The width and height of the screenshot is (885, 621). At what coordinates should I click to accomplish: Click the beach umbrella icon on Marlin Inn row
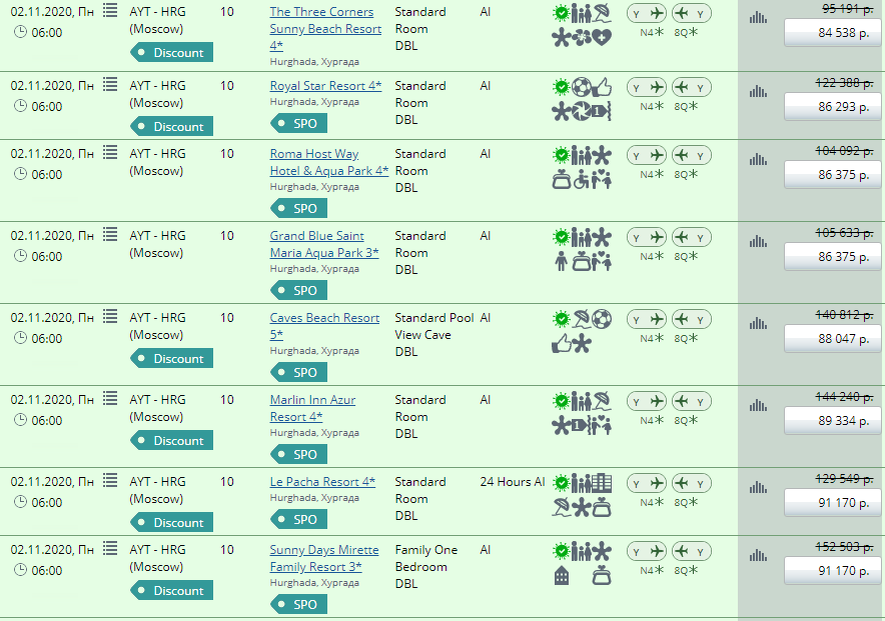(x=602, y=401)
